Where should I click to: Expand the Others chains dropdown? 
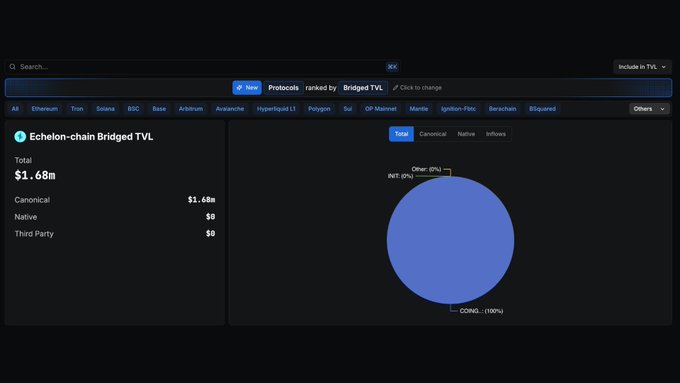click(x=649, y=109)
